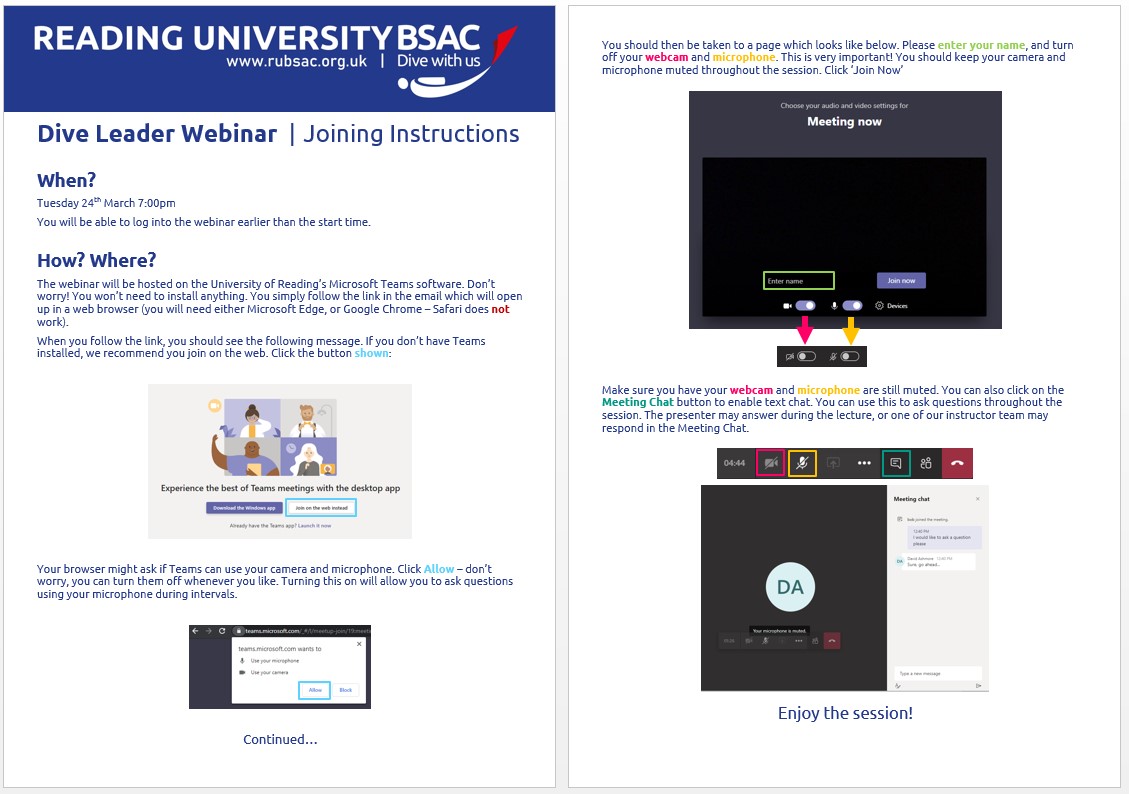Click 'teams.microsoft.com wants to' popup text

point(280,649)
